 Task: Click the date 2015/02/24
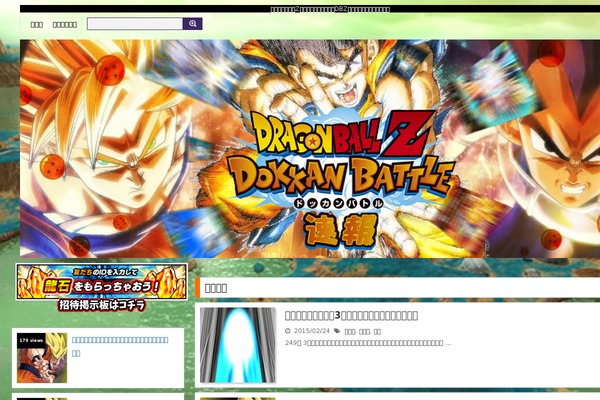[x=311, y=331]
